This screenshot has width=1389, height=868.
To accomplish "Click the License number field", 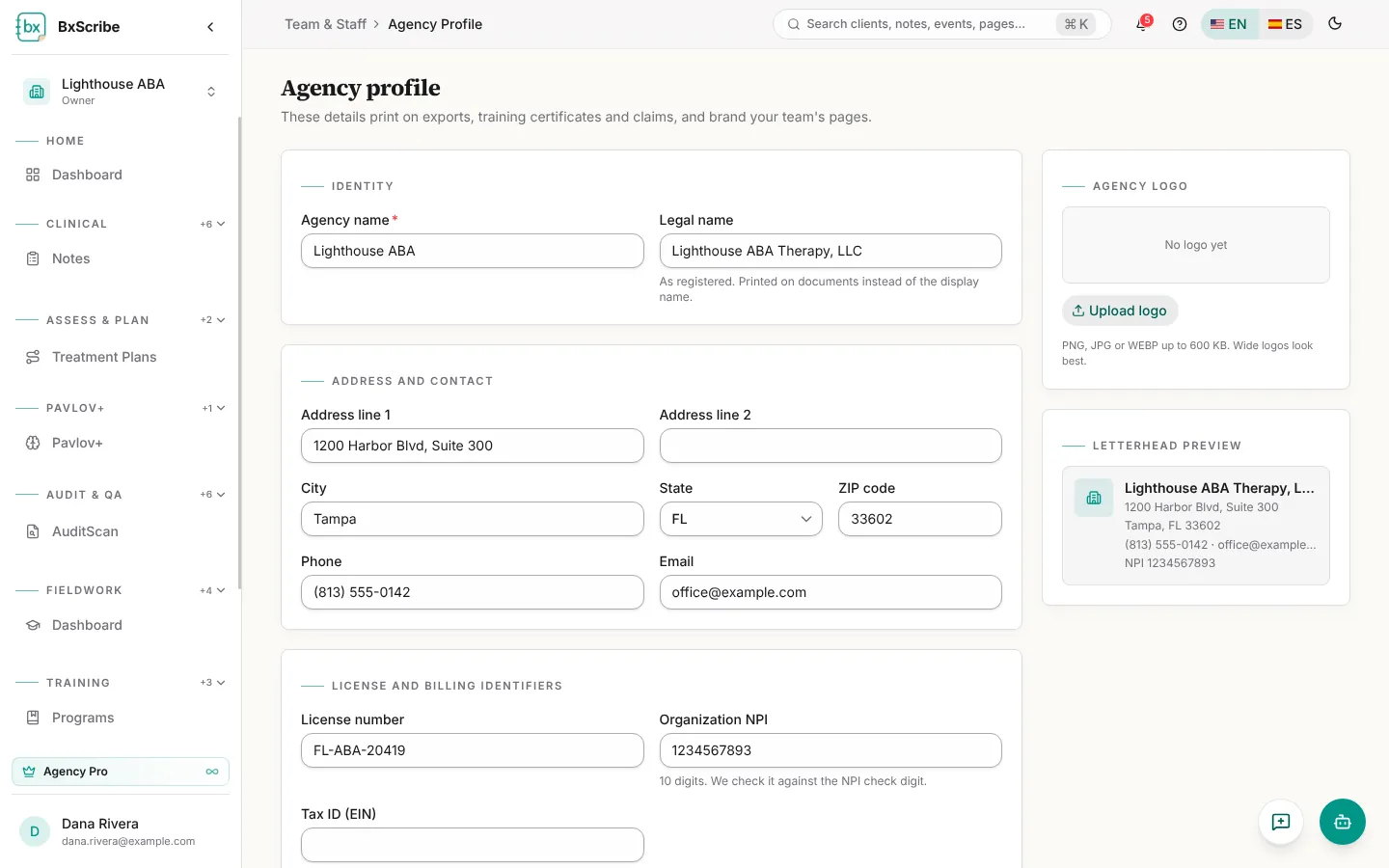I will coord(473,750).
